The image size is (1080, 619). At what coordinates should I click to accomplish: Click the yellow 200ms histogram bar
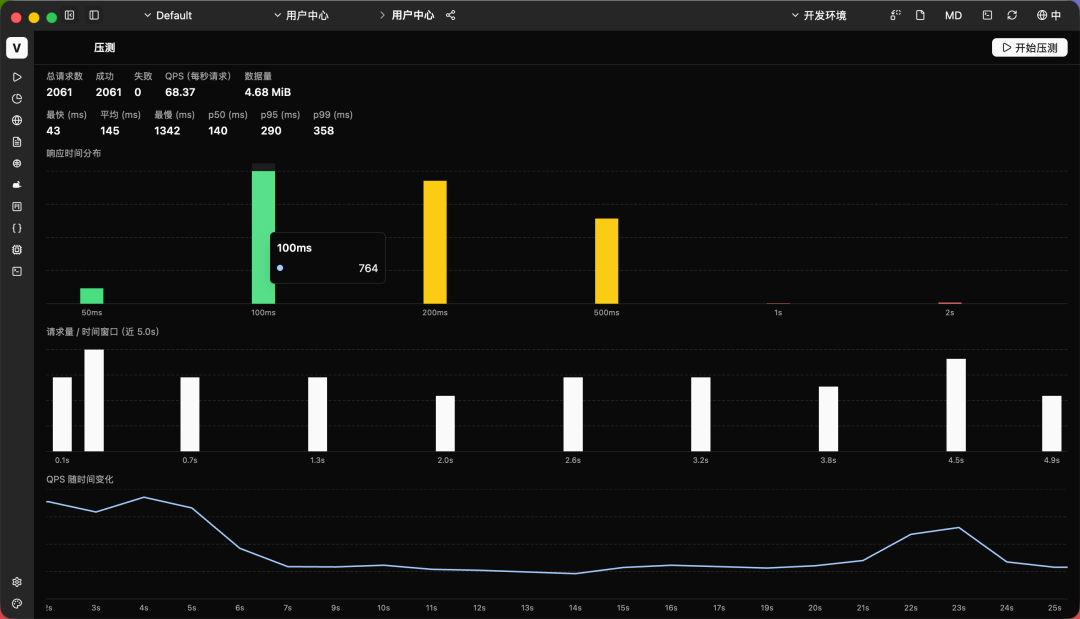tap(435, 242)
